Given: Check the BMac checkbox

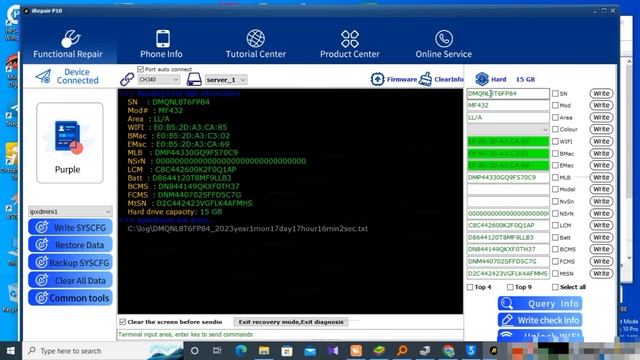Looking at the screenshot, I should coord(555,153).
